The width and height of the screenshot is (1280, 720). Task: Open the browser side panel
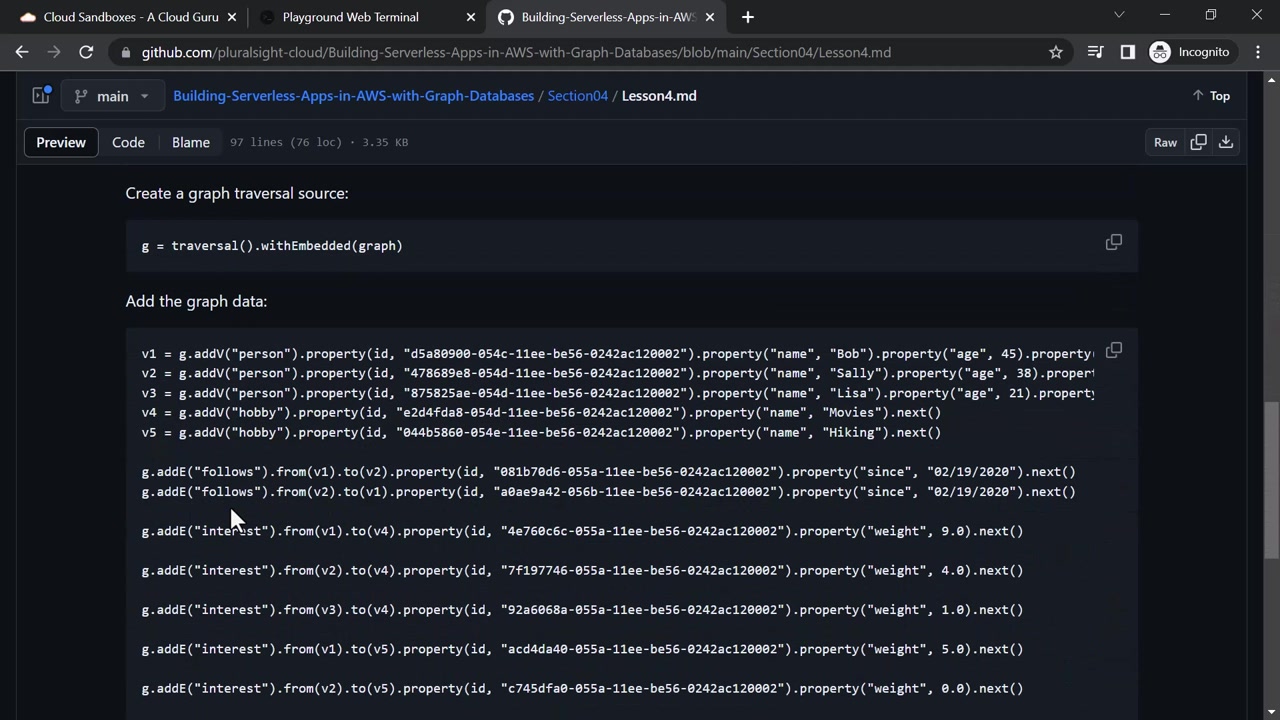(1128, 52)
